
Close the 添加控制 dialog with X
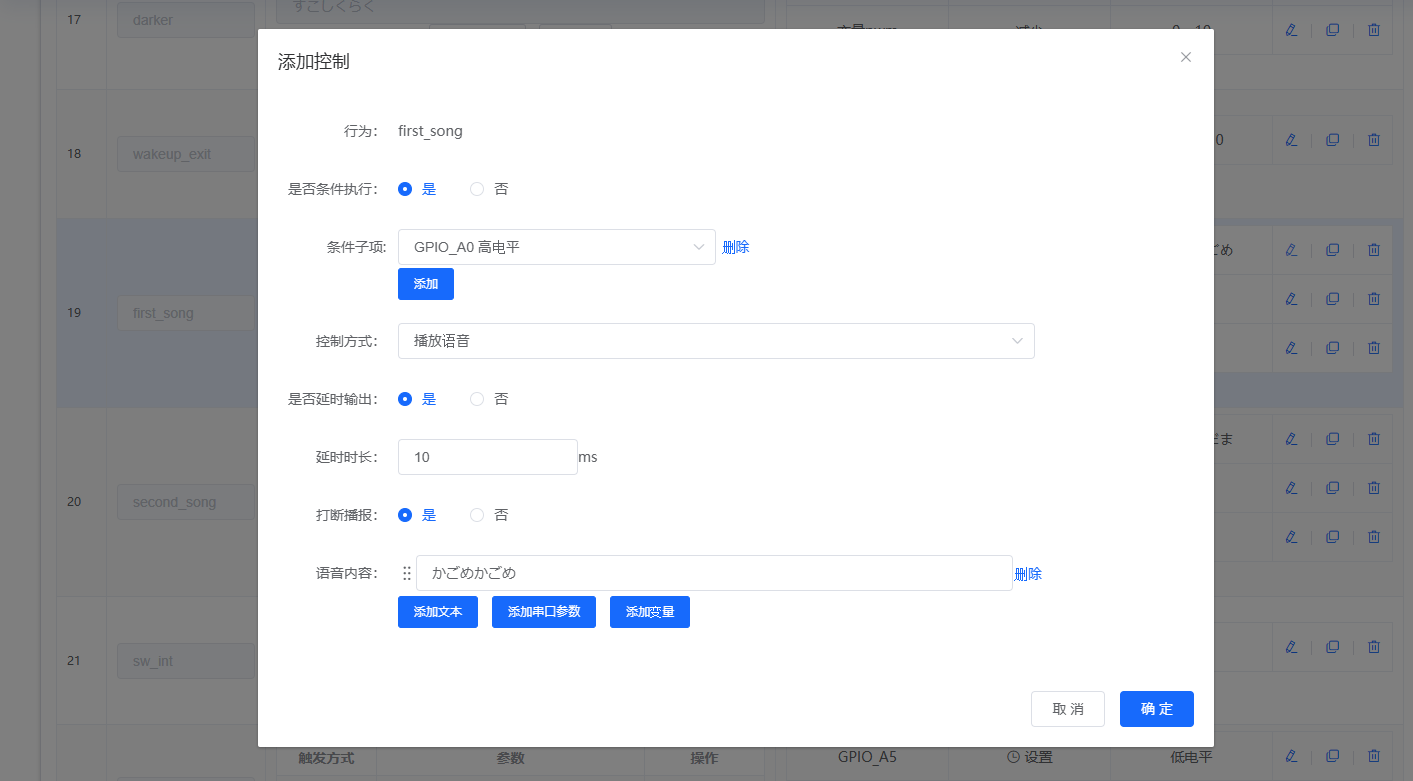(1186, 57)
